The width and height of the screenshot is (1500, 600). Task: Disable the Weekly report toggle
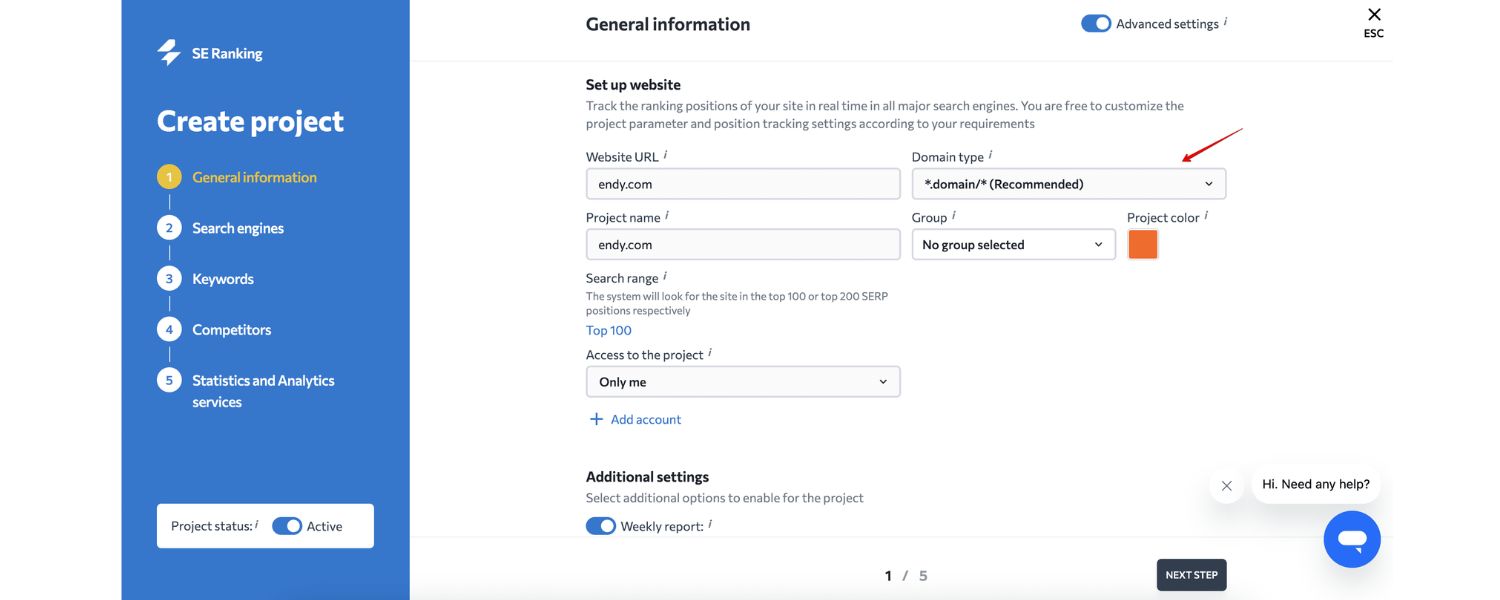pos(601,526)
